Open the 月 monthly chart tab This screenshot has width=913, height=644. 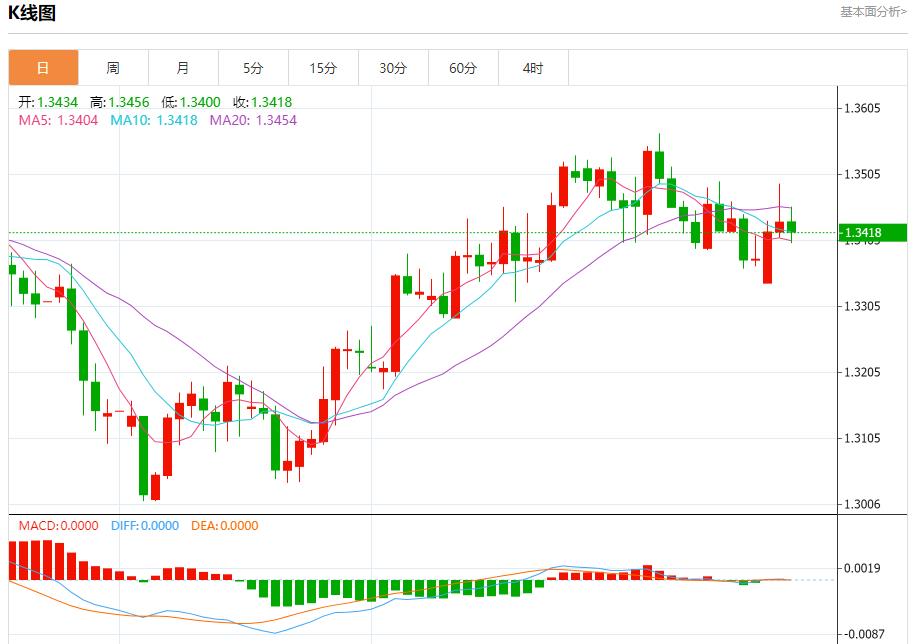(183, 68)
